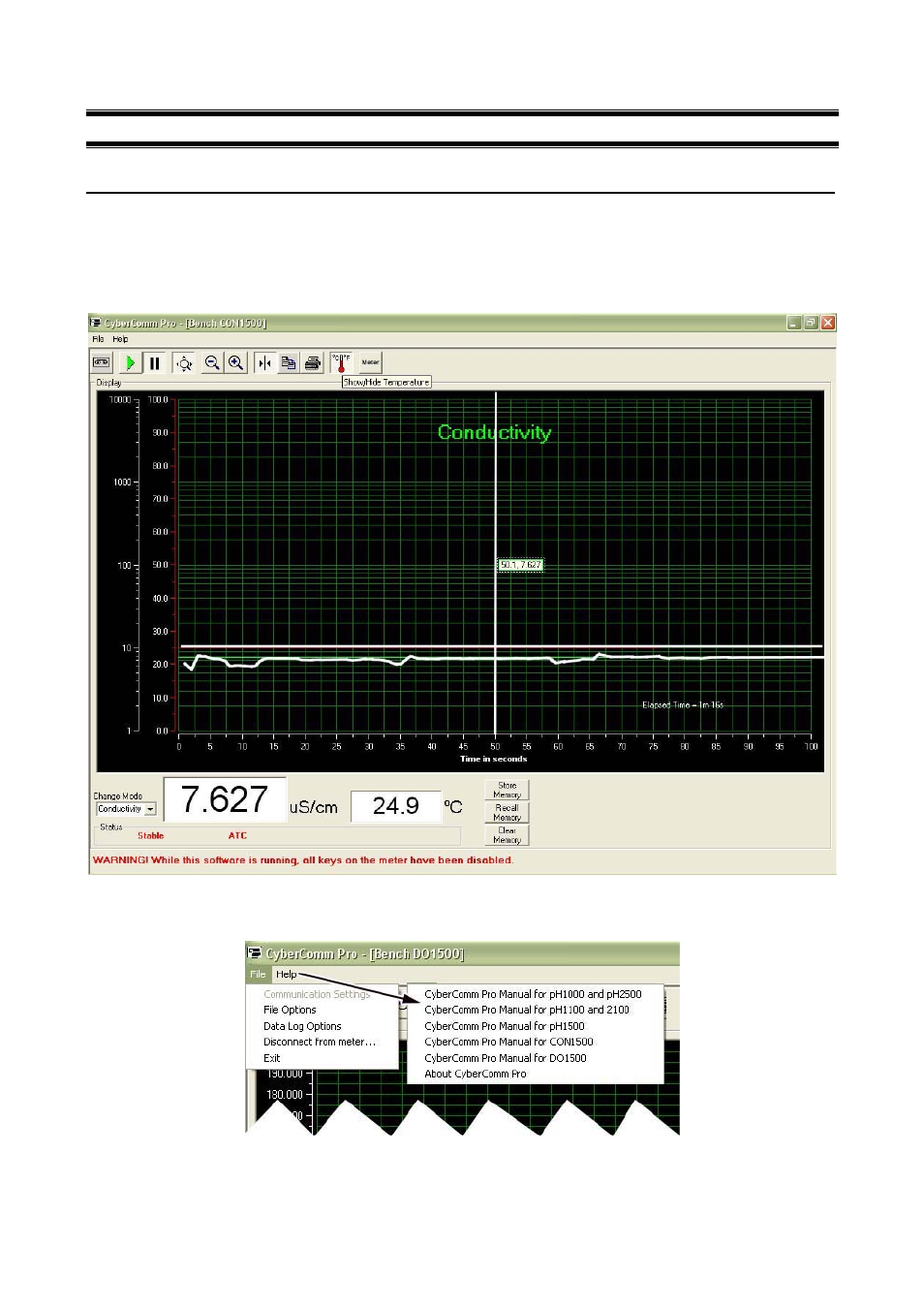Click the Conductivity graph title
The image size is (924, 1309).
tap(494, 433)
